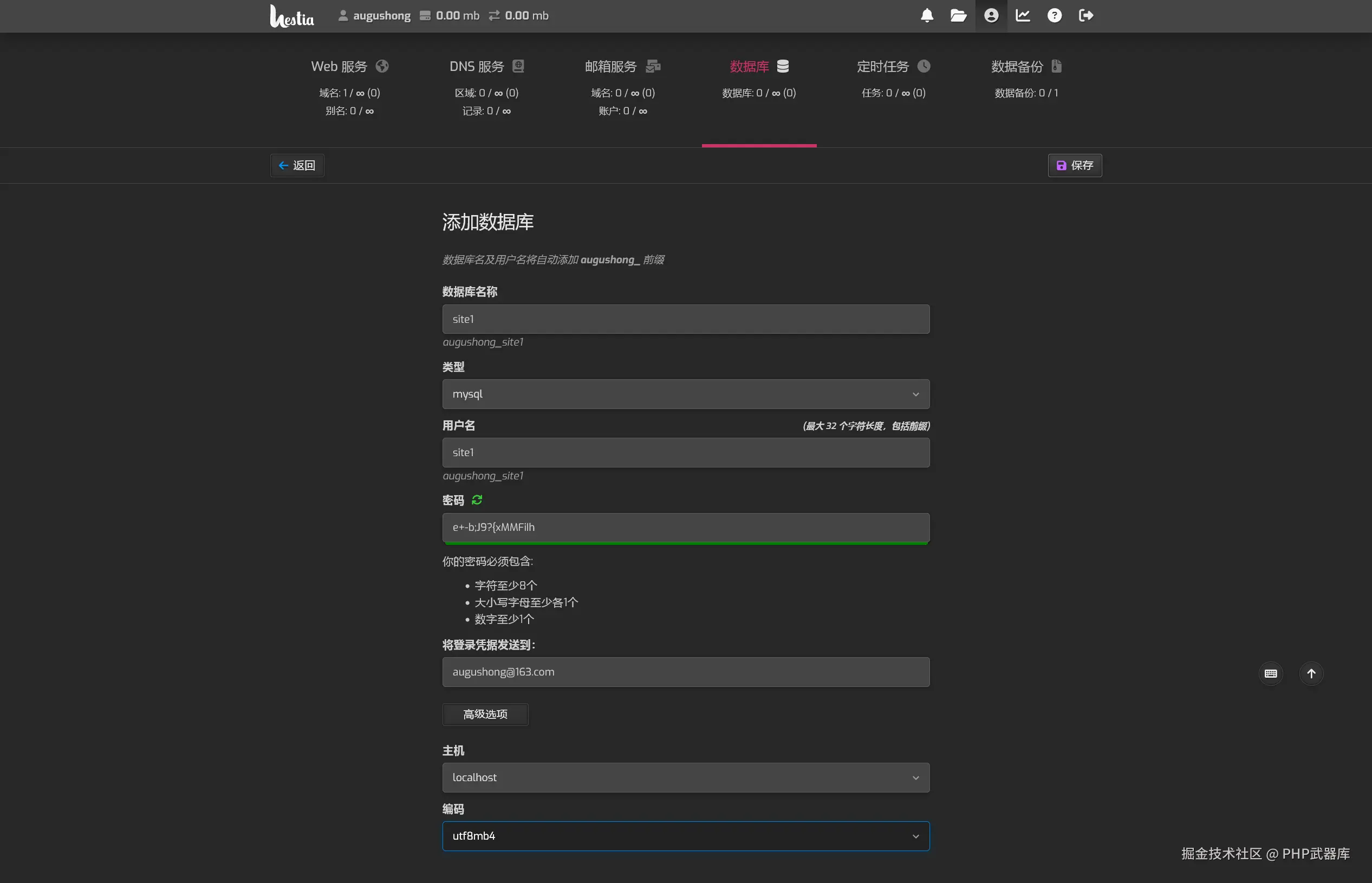The image size is (1372, 883).
Task: Open the localhost host dropdown
Action: [685, 777]
